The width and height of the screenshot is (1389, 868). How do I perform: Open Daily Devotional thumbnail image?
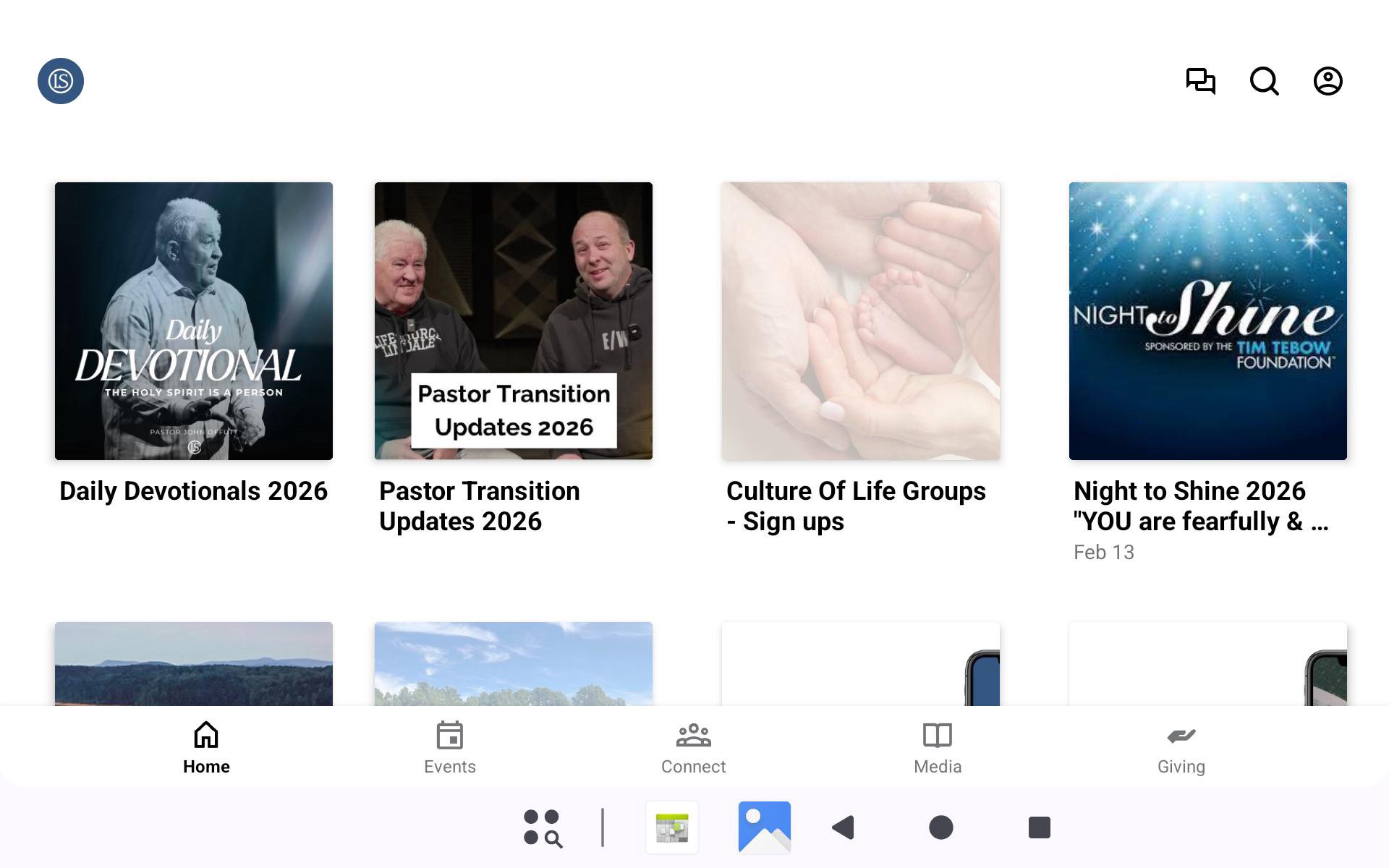pos(194,321)
